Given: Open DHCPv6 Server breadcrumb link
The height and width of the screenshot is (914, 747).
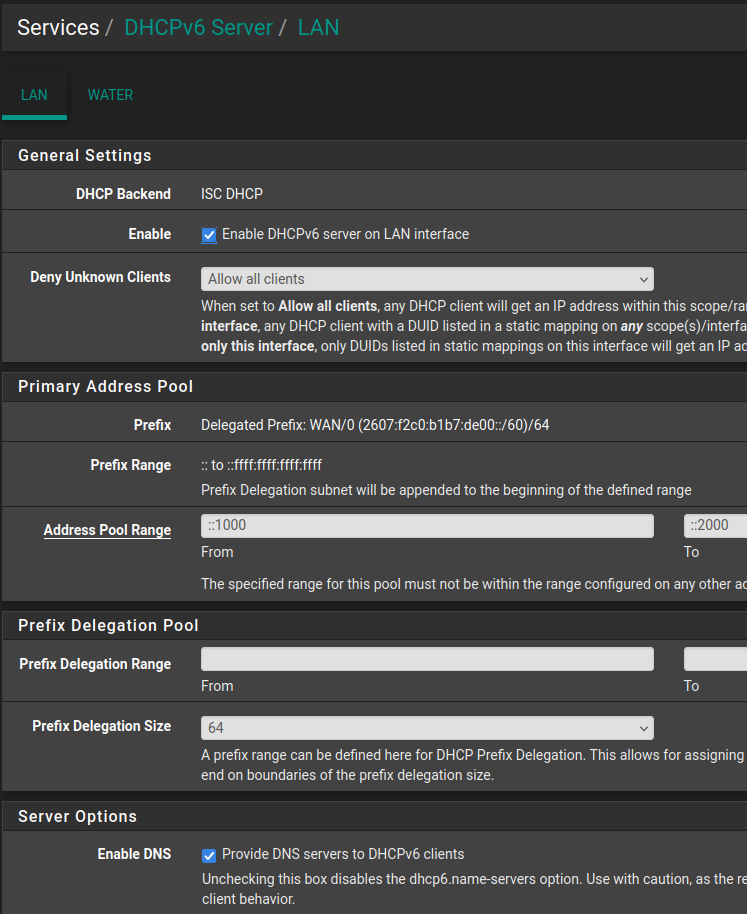Looking at the screenshot, I should coord(198,27).
